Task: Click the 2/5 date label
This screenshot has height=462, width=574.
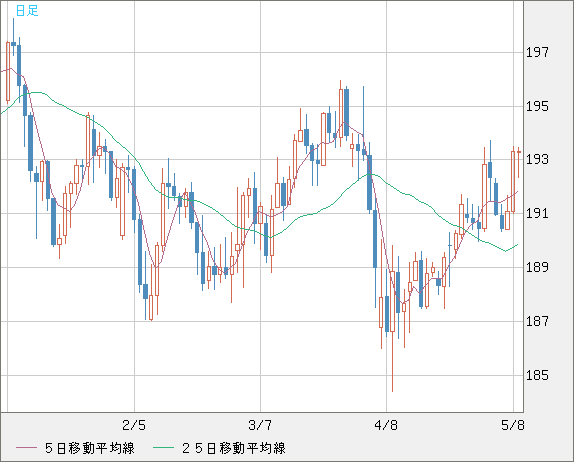Action: [134, 425]
